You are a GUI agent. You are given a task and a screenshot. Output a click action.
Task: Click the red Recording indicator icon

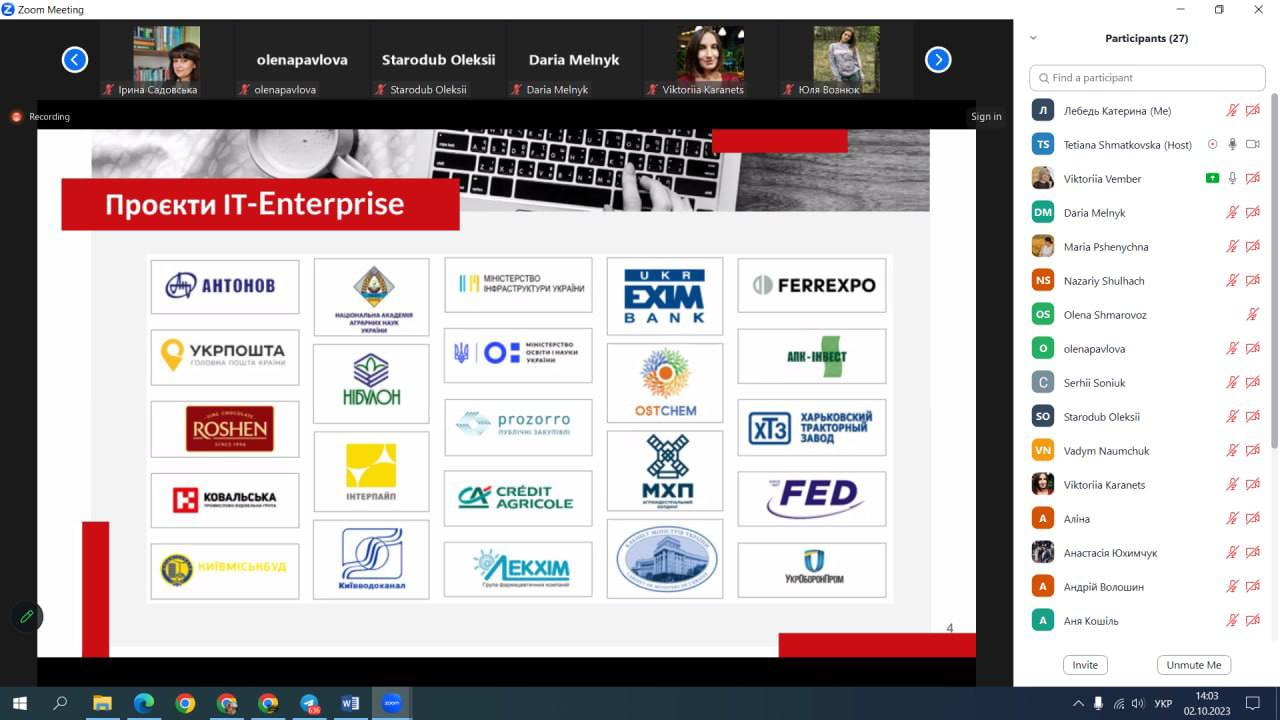click(x=16, y=117)
